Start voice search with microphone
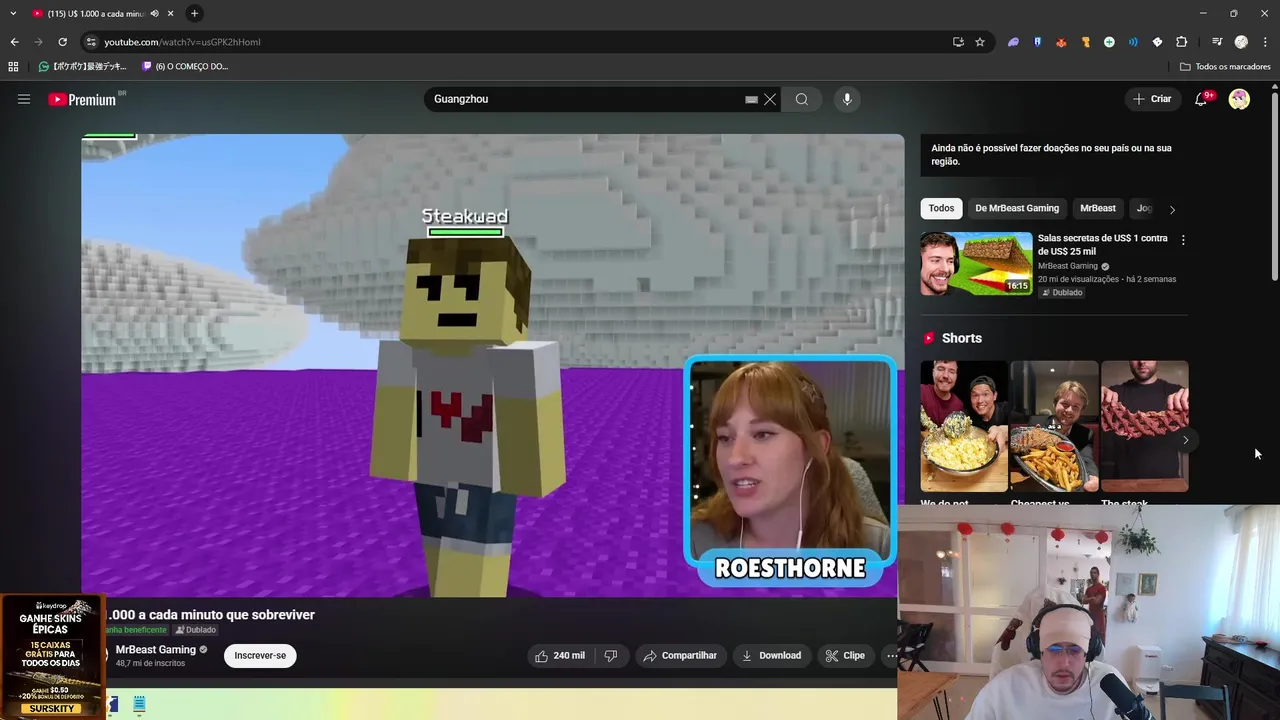The width and height of the screenshot is (1280, 720). (847, 99)
